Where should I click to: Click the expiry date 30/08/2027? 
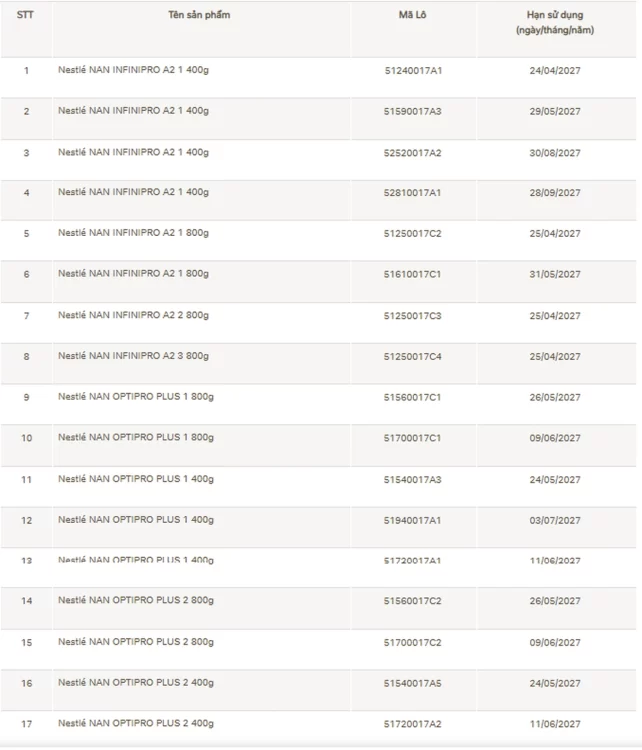pyautogui.click(x=554, y=152)
